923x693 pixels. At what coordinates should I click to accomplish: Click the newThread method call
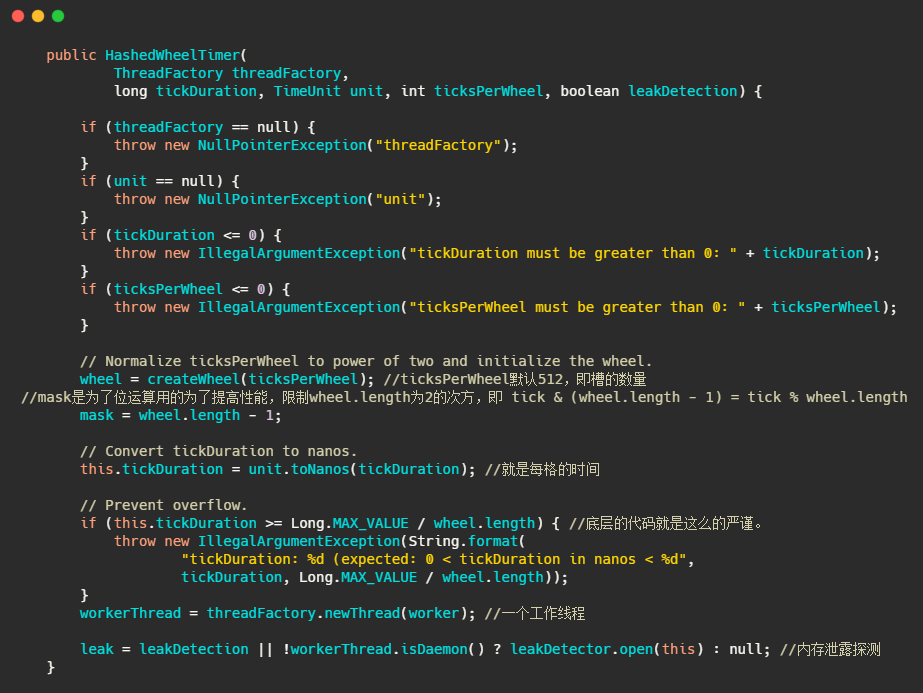(x=357, y=613)
